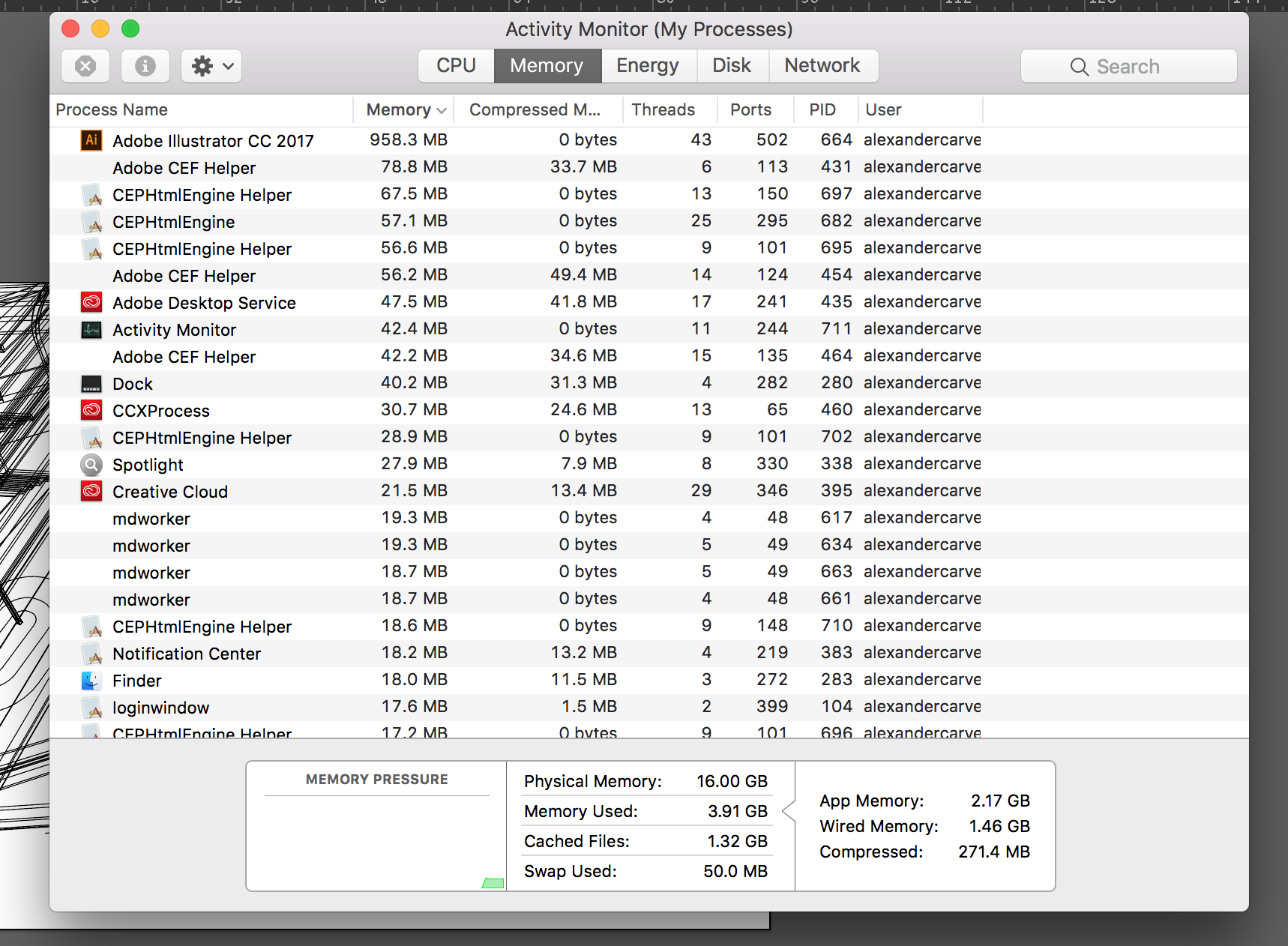1288x946 pixels.
Task: Select the CEPHtmlEngine Helper icon with PID 710
Action: pyautogui.click(x=91, y=626)
